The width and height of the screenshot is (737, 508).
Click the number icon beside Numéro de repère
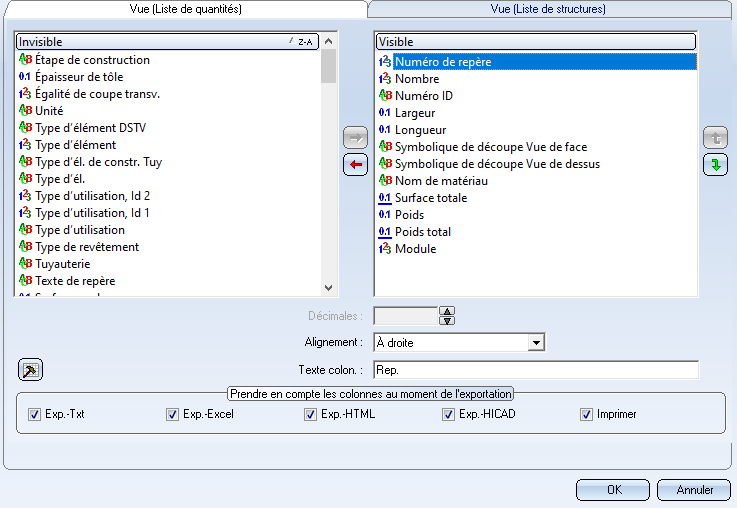pyautogui.click(x=385, y=62)
